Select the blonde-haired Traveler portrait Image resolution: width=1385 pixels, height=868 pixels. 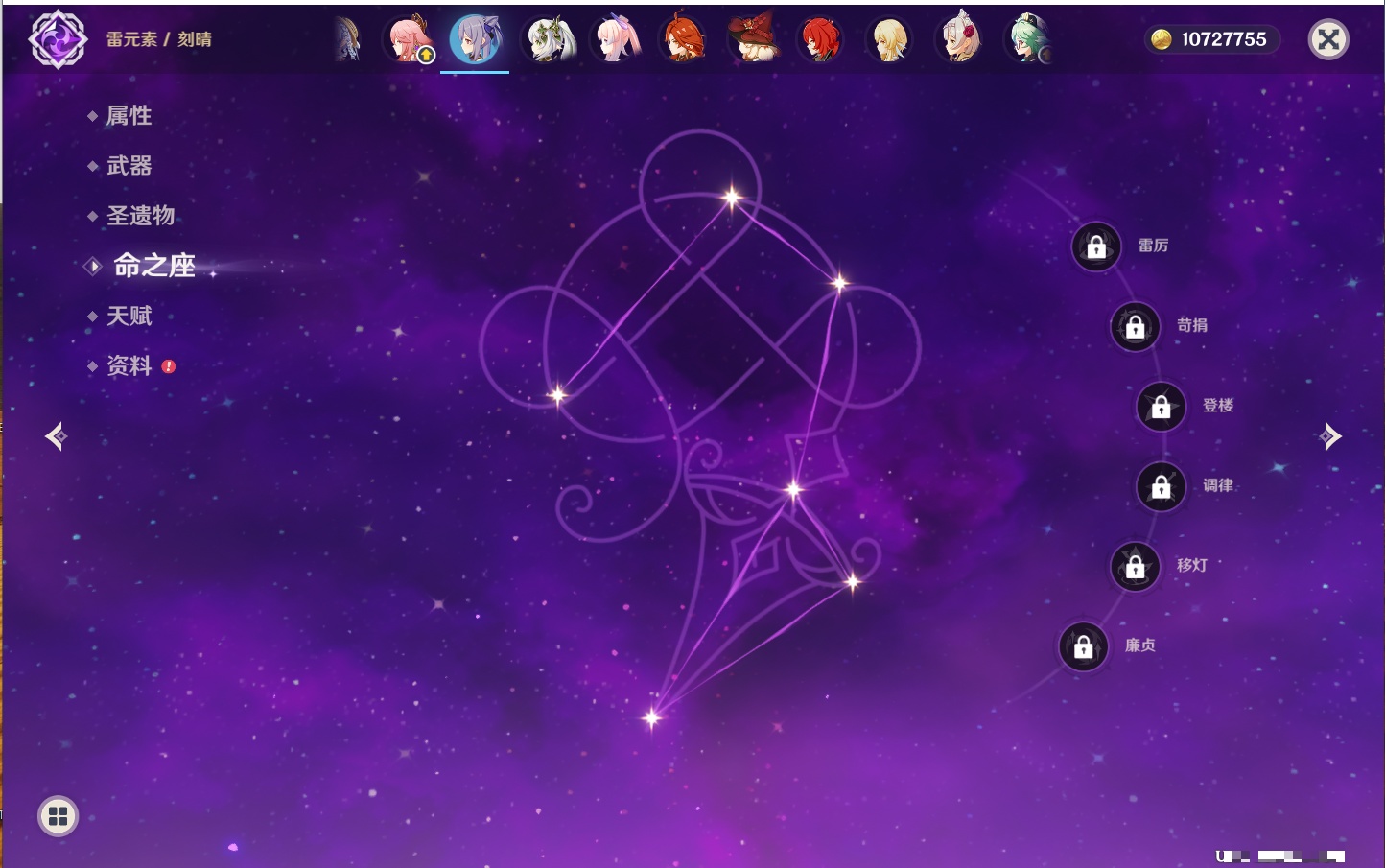coord(890,39)
